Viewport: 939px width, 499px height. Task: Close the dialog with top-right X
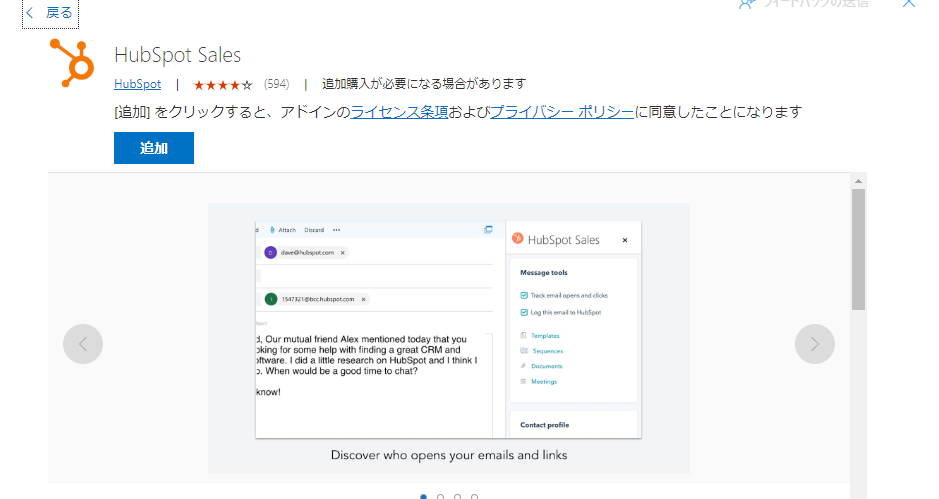(x=908, y=3)
